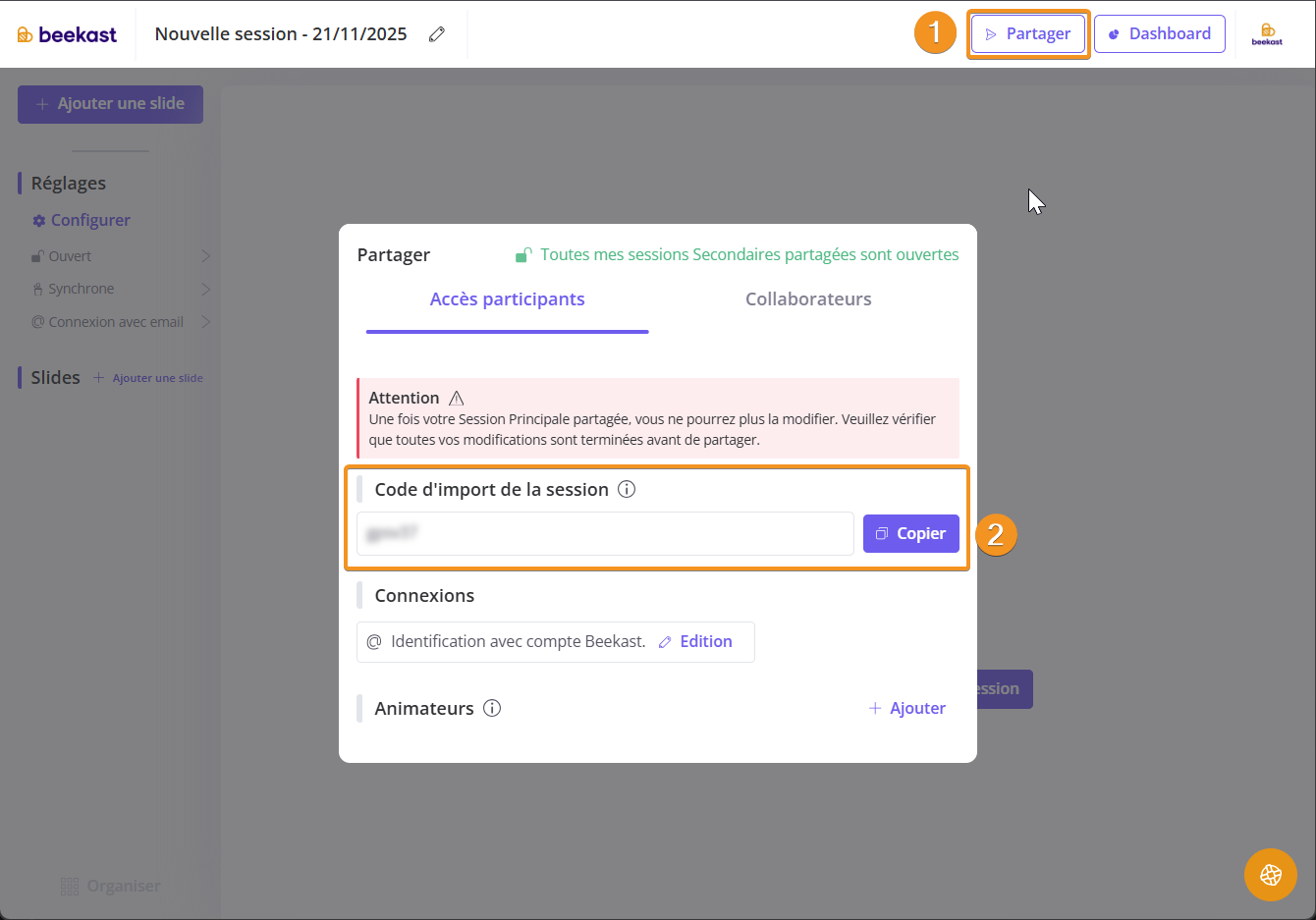Click the pencil icon to rename session
Screen dimensions: 1316x920
pyautogui.click(x=437, y=34)
